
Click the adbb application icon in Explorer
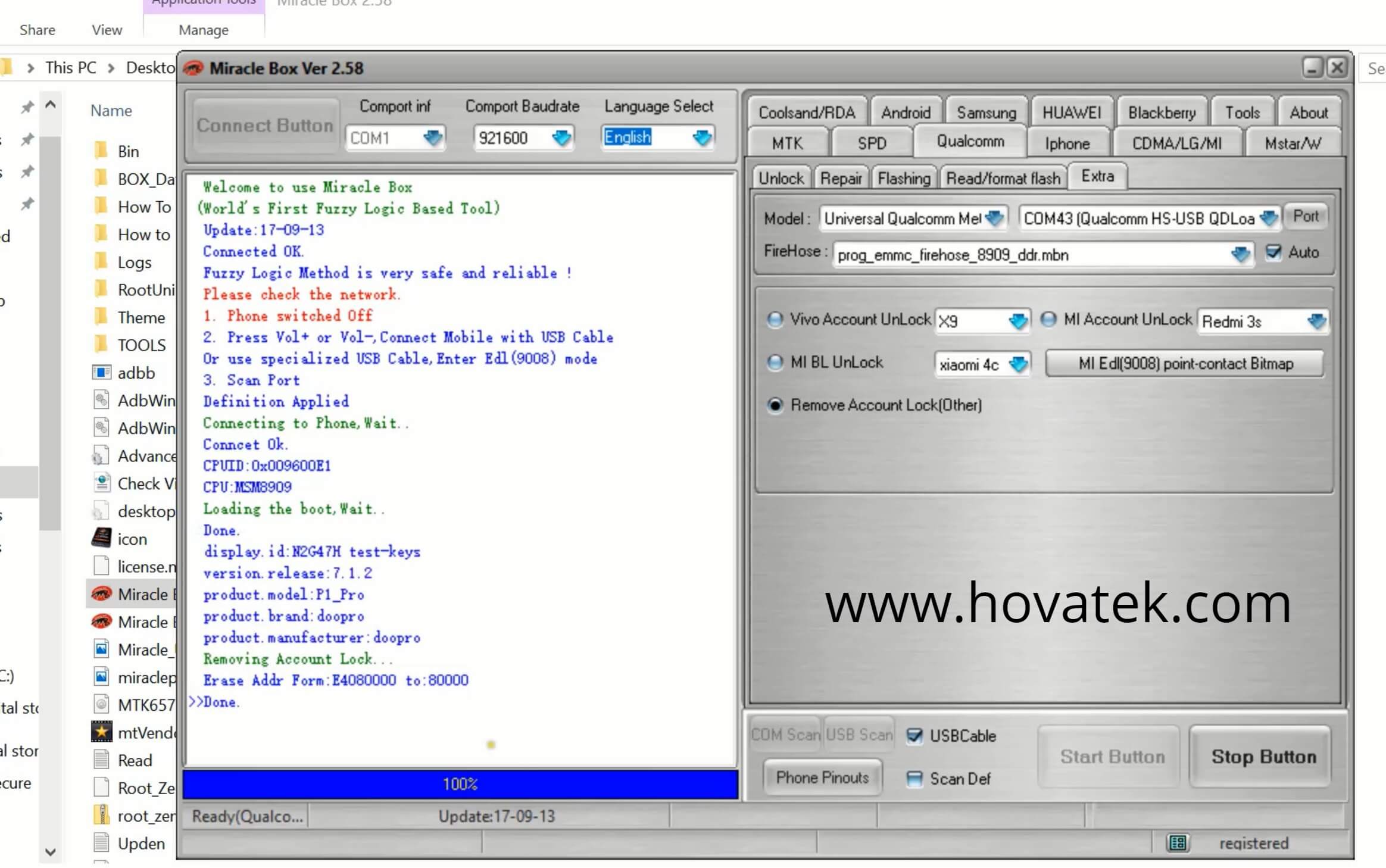click(x=101, y=373)
